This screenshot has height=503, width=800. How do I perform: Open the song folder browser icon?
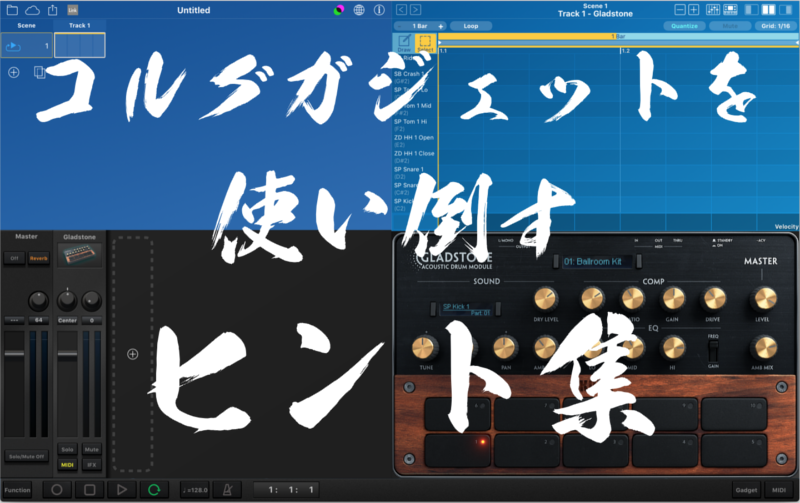click(12, 10)
